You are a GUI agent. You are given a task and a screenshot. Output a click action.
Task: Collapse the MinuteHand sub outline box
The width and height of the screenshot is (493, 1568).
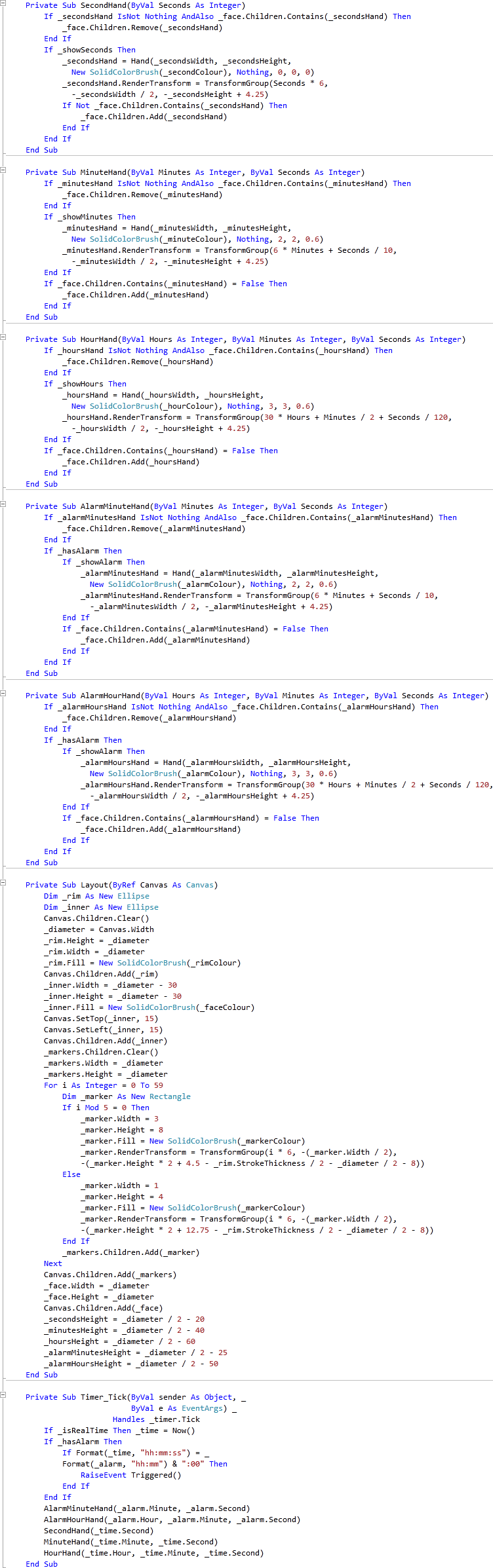point(3,170)
